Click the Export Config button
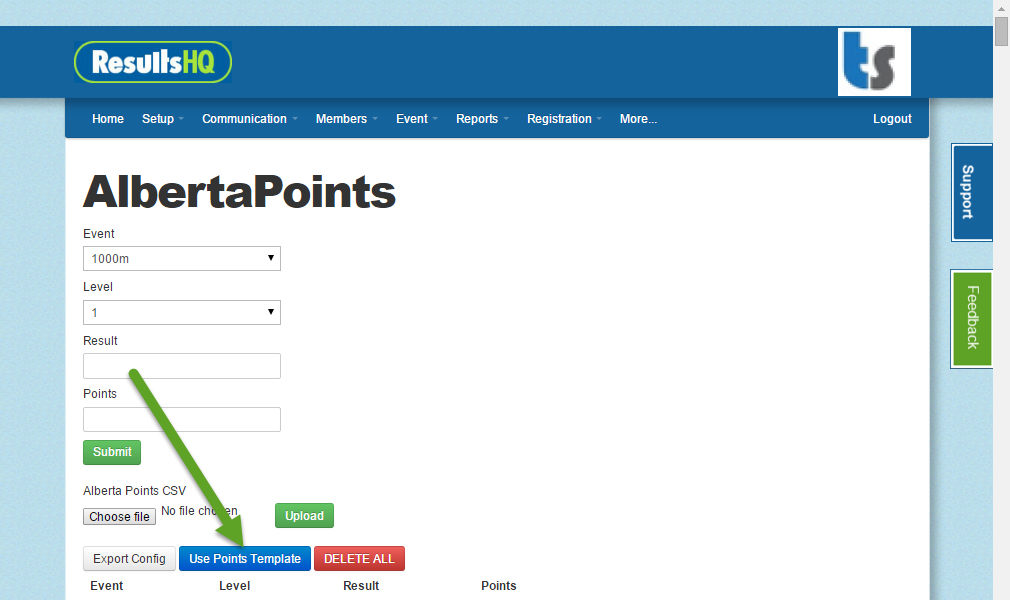The height and width of the screenshot is (600, 1010). [129, 559]
